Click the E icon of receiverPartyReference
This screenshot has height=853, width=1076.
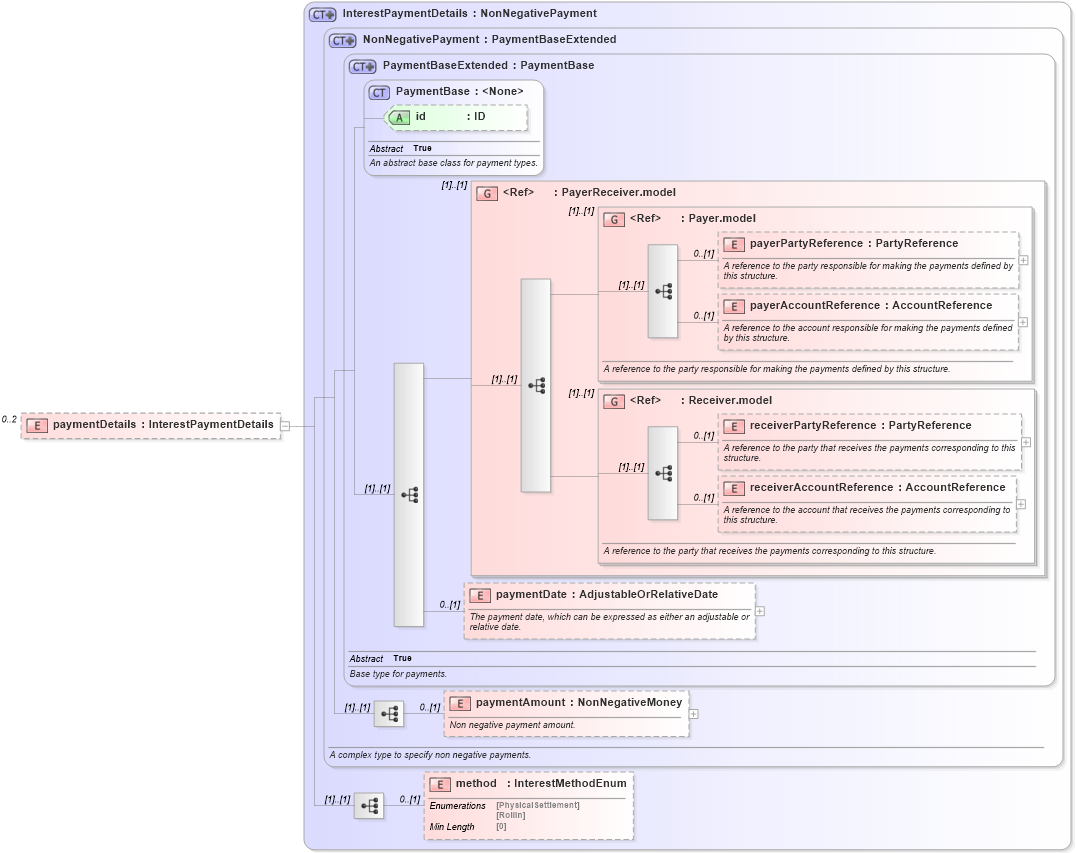[x=734, y=427]
